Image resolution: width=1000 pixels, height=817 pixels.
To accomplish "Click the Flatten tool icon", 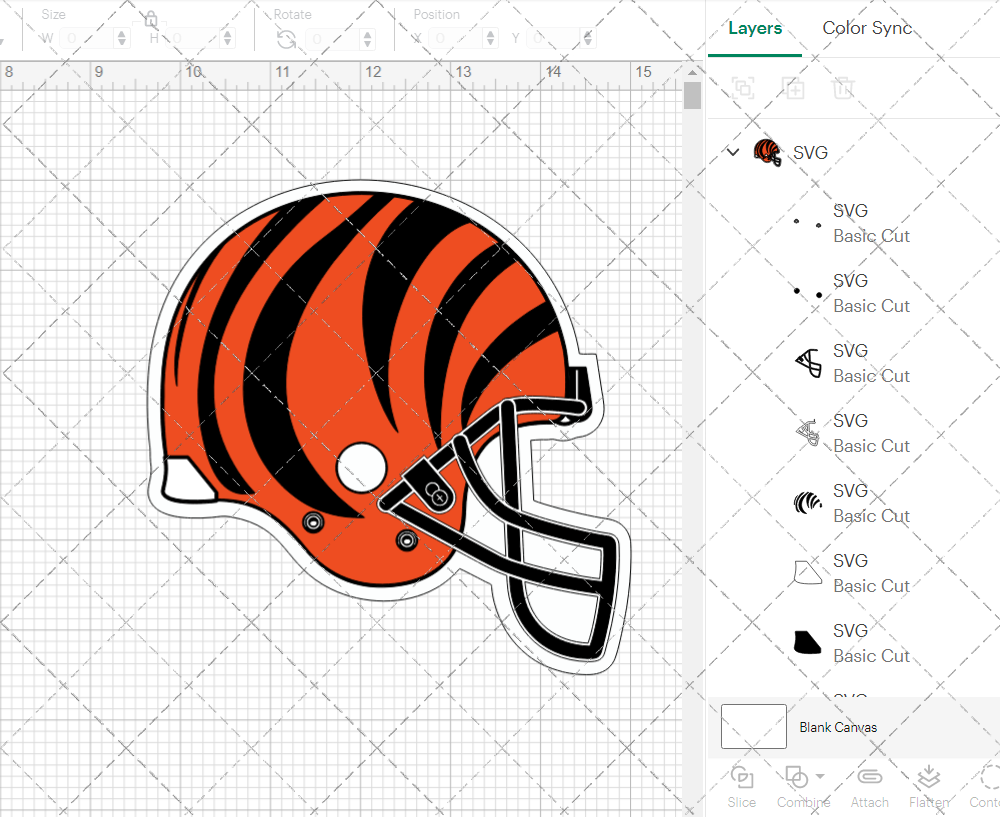I will (929, 777).
